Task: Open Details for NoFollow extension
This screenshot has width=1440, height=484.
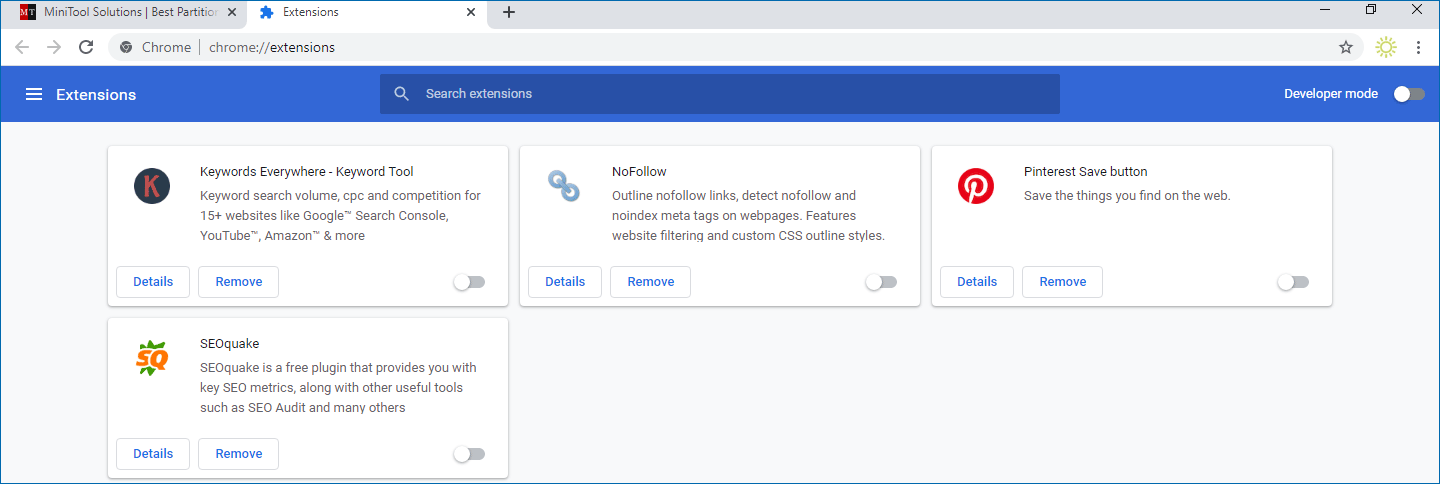Action: [x=565, y=282]
